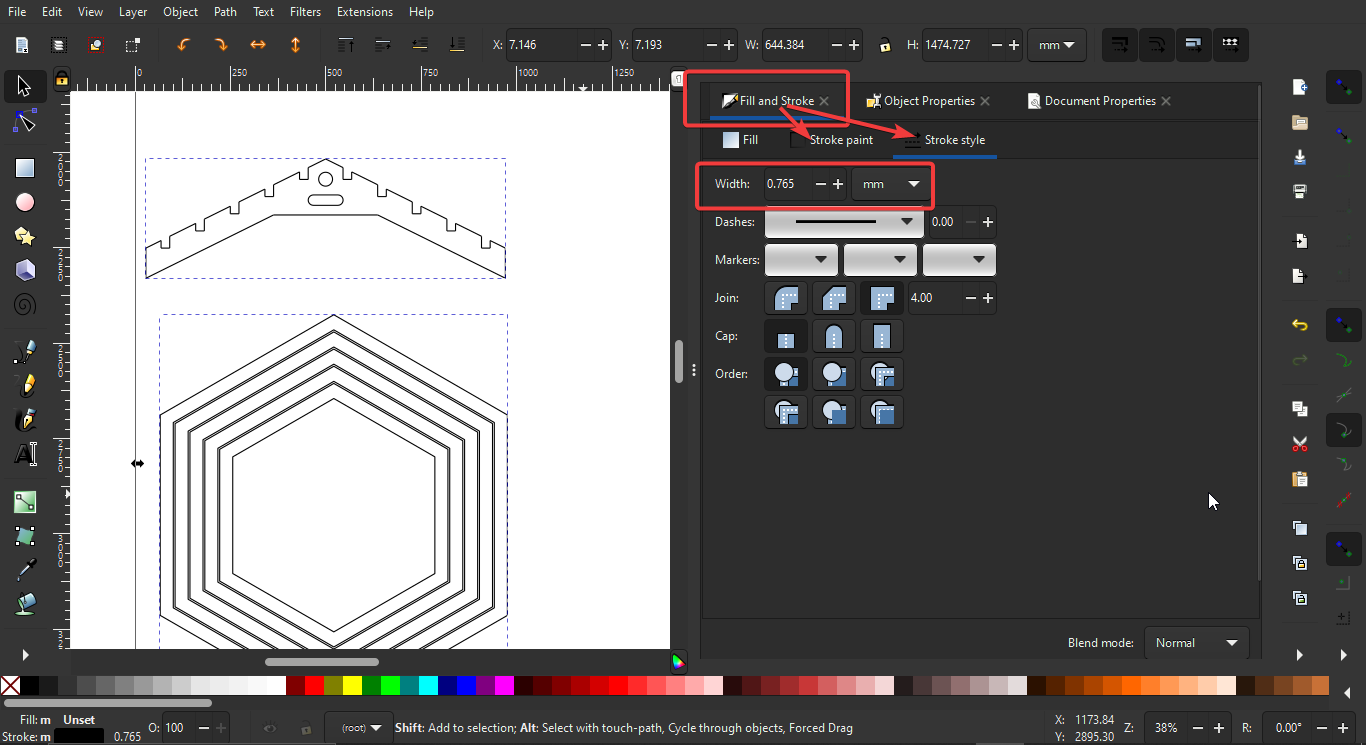This screenshot has height=745, width=1366.
Task: Toggle the guides lock icon
Action: coord(62,78)
